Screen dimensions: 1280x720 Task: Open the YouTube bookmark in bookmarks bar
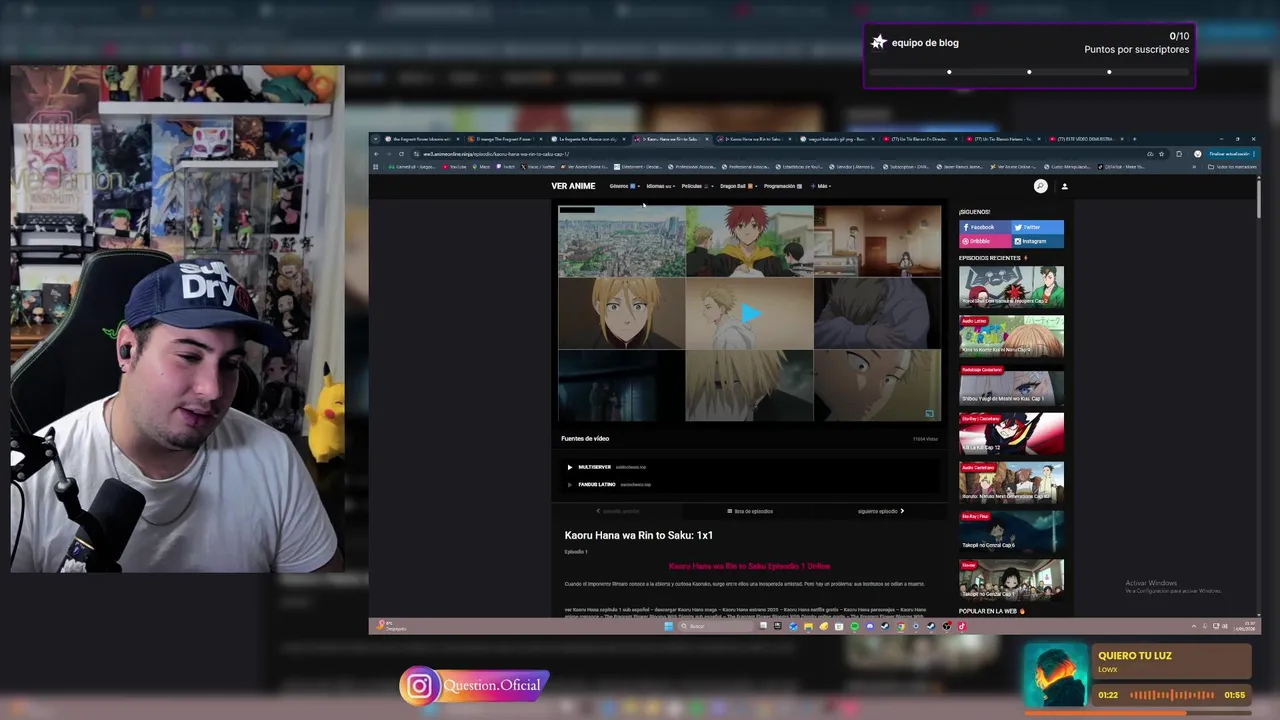[455, 166]
